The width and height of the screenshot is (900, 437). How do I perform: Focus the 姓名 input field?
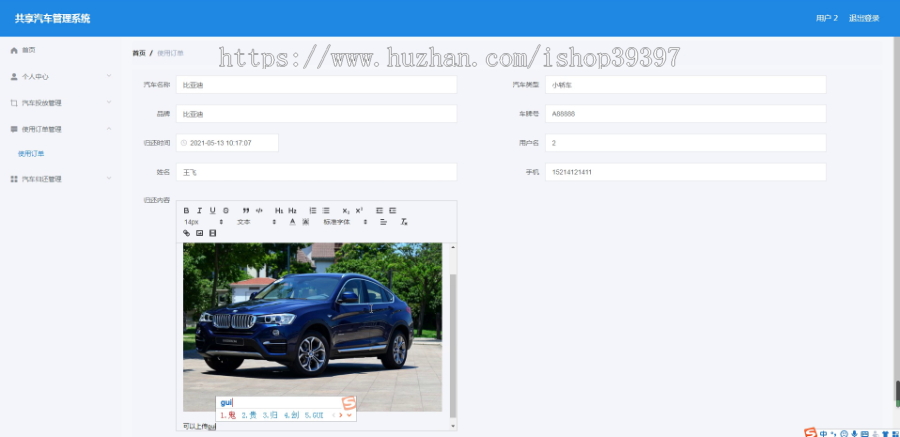pyautogui.click(x=316, y=172)
